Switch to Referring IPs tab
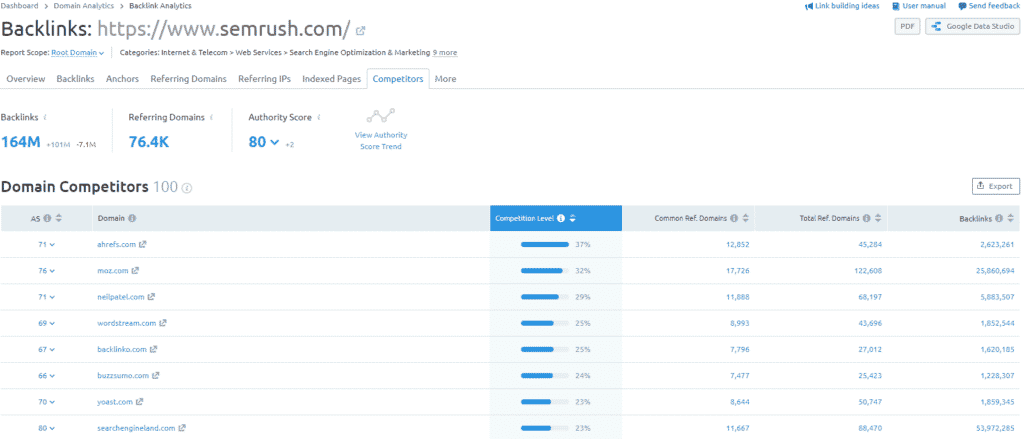 tap(264, 78)
